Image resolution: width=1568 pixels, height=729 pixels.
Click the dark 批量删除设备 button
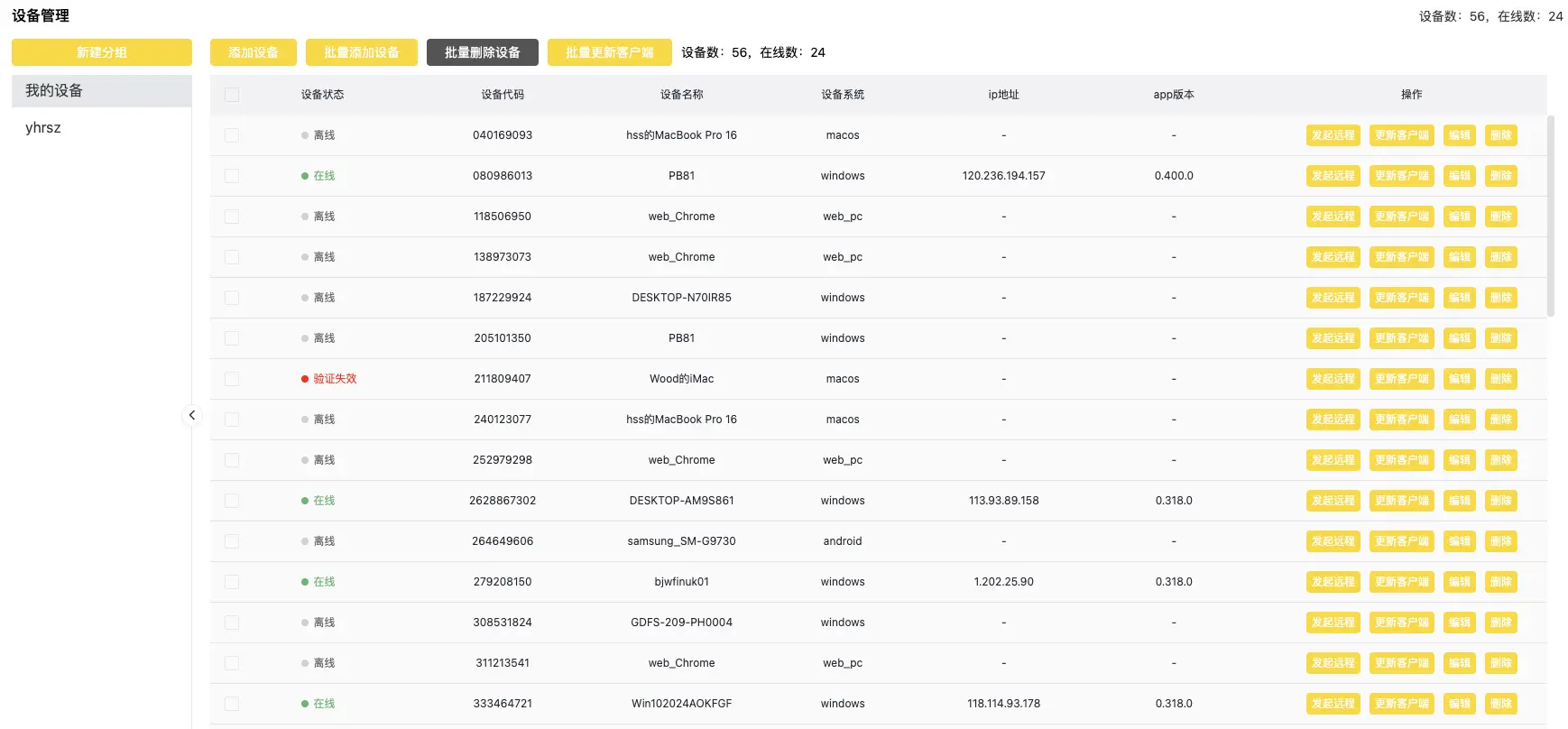coord(482,52)
